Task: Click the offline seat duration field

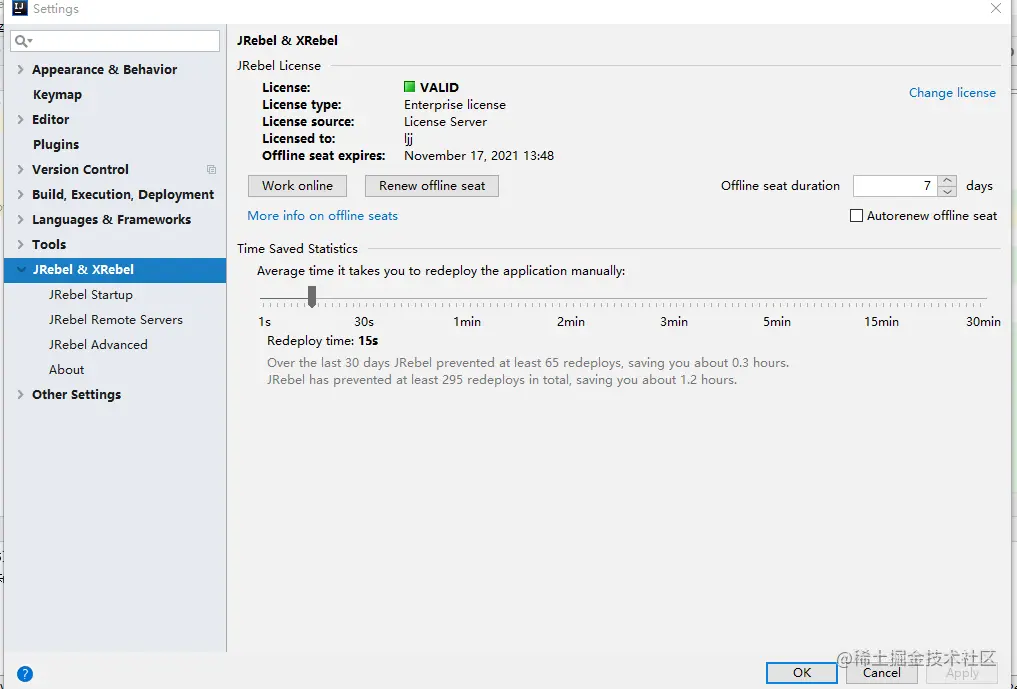Action: [x=896, y=186]
